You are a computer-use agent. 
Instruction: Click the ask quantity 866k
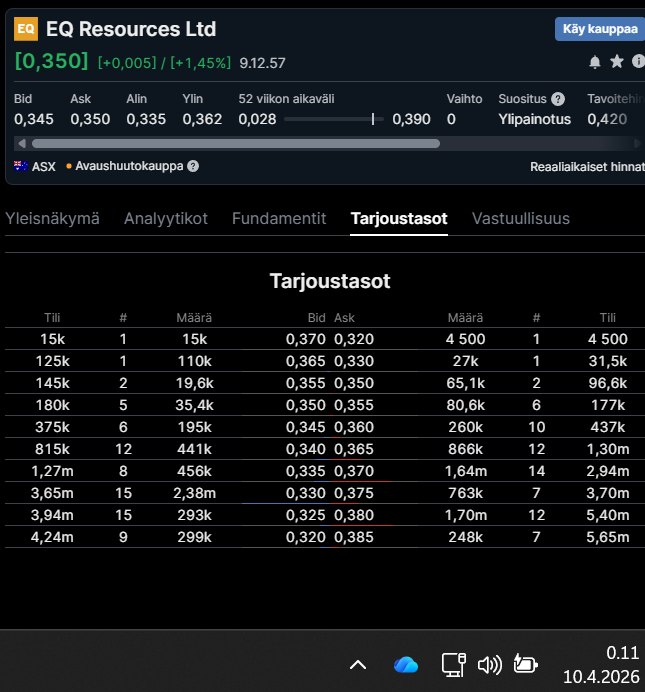click(465, 449)
